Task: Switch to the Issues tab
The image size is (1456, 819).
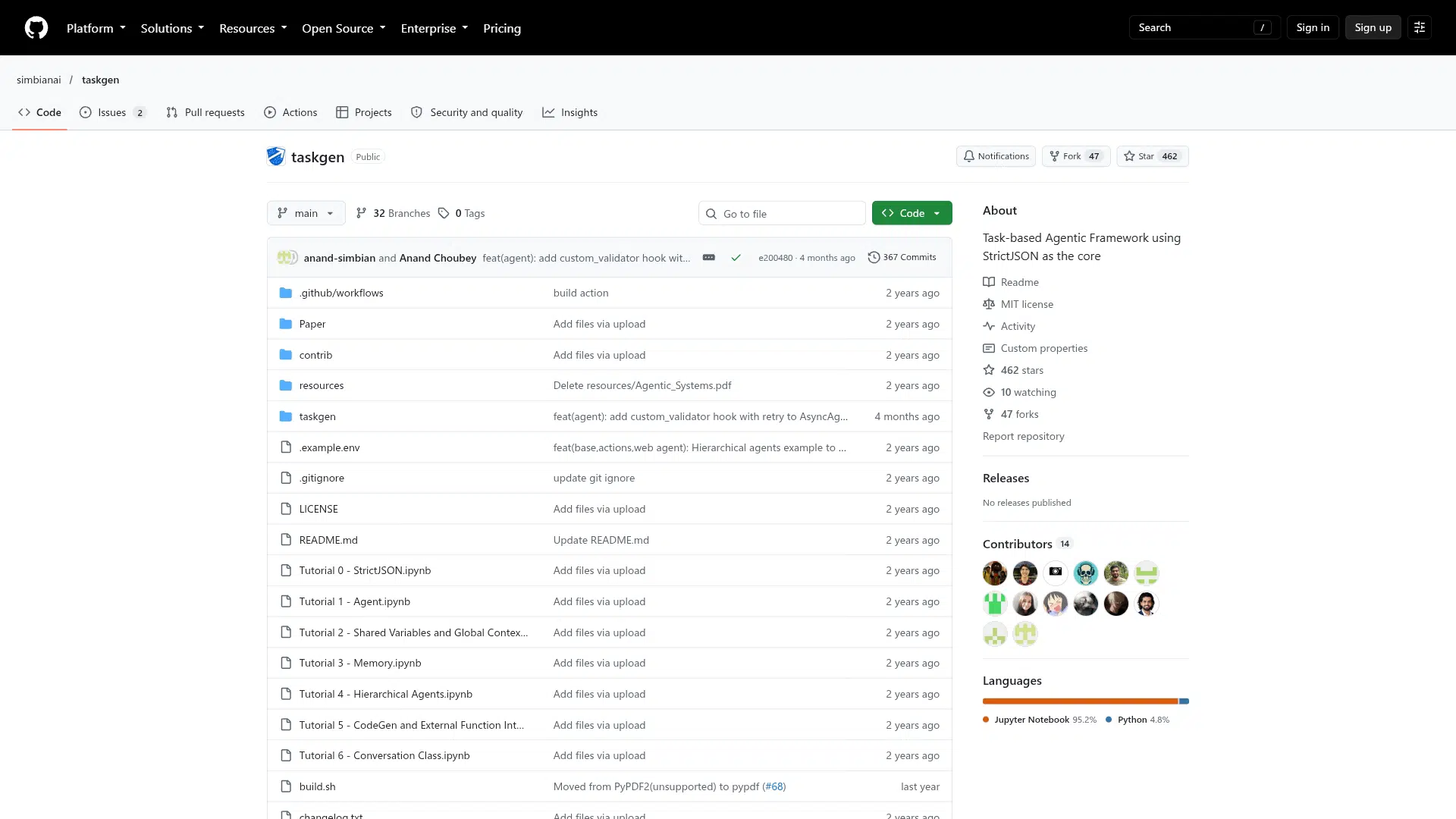Action: 112,112
